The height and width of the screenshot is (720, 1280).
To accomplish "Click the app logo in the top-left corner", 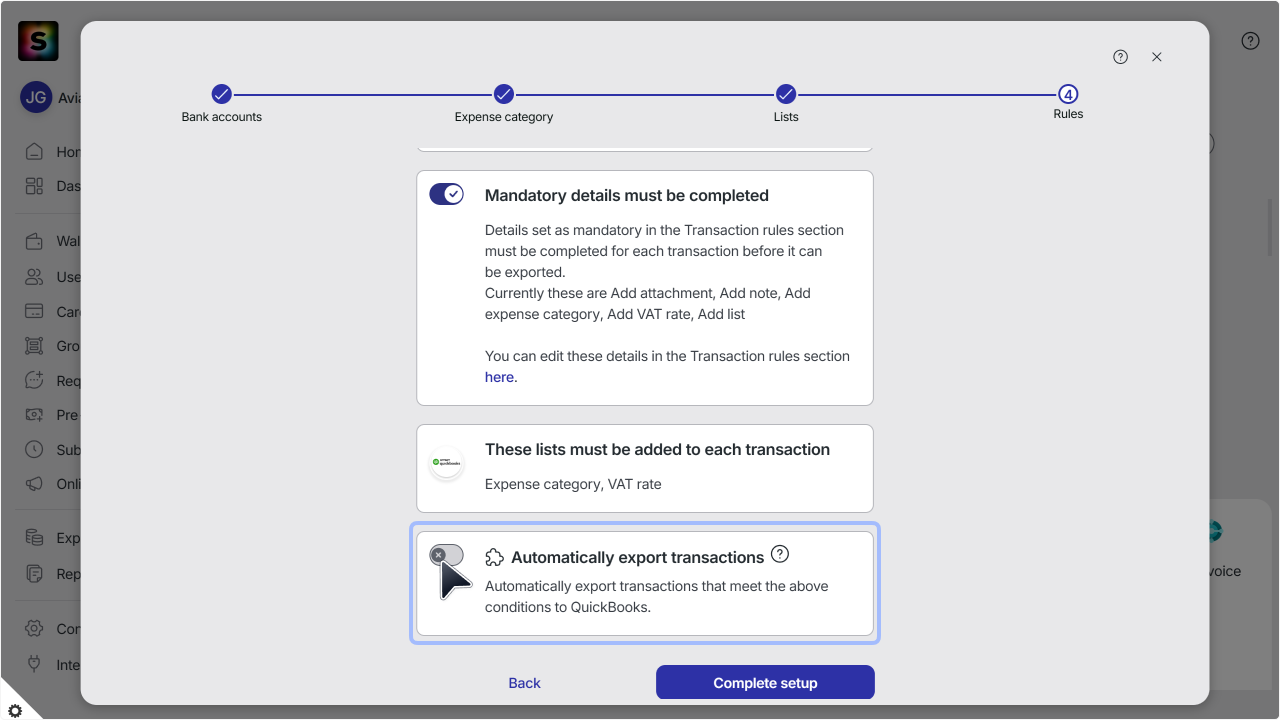I will [38, 41].
